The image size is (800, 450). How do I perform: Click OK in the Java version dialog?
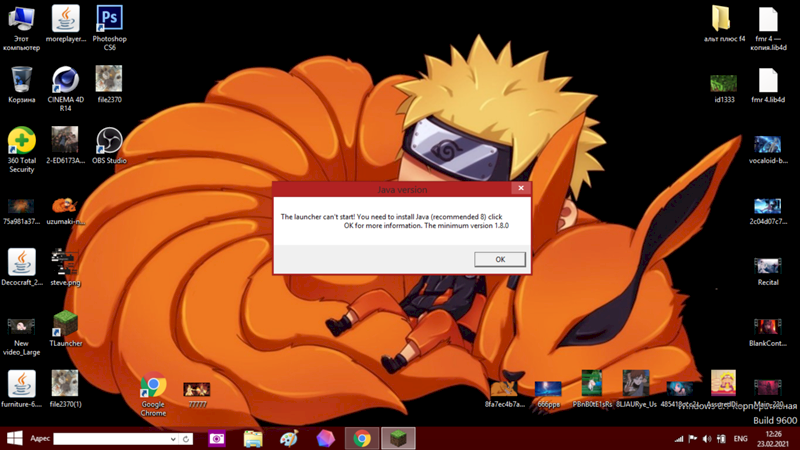500,259
